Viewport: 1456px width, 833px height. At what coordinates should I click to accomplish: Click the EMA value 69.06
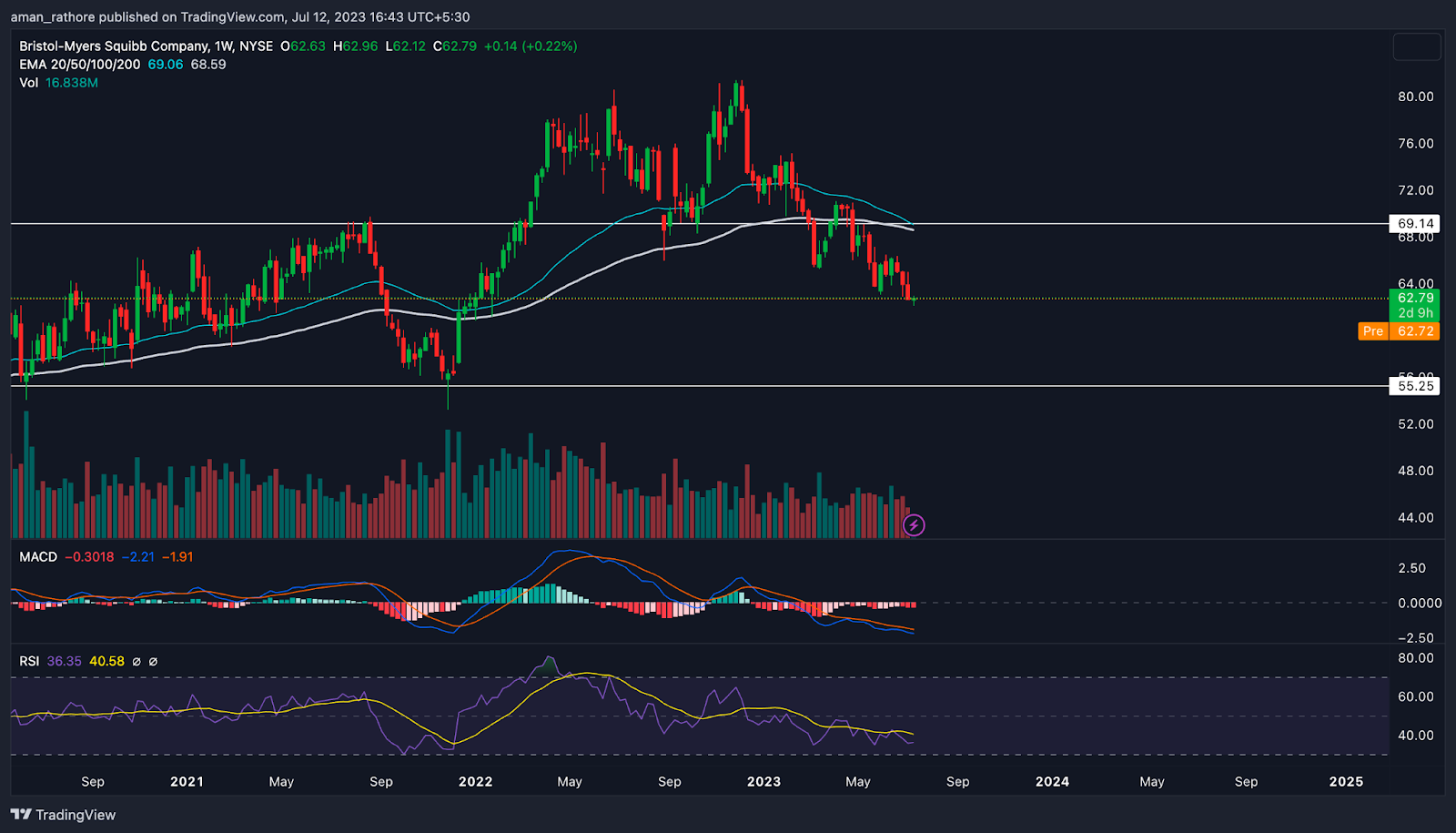coord(166,64)
